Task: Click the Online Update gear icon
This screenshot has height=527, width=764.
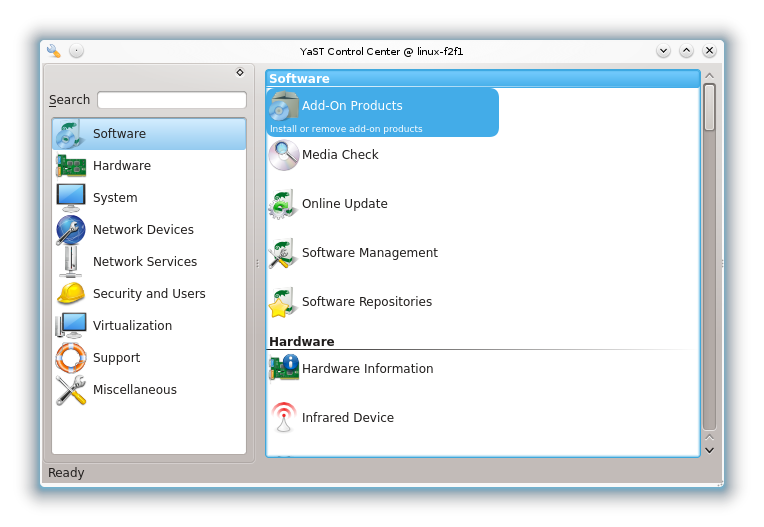Action: [x=283, y=204]
